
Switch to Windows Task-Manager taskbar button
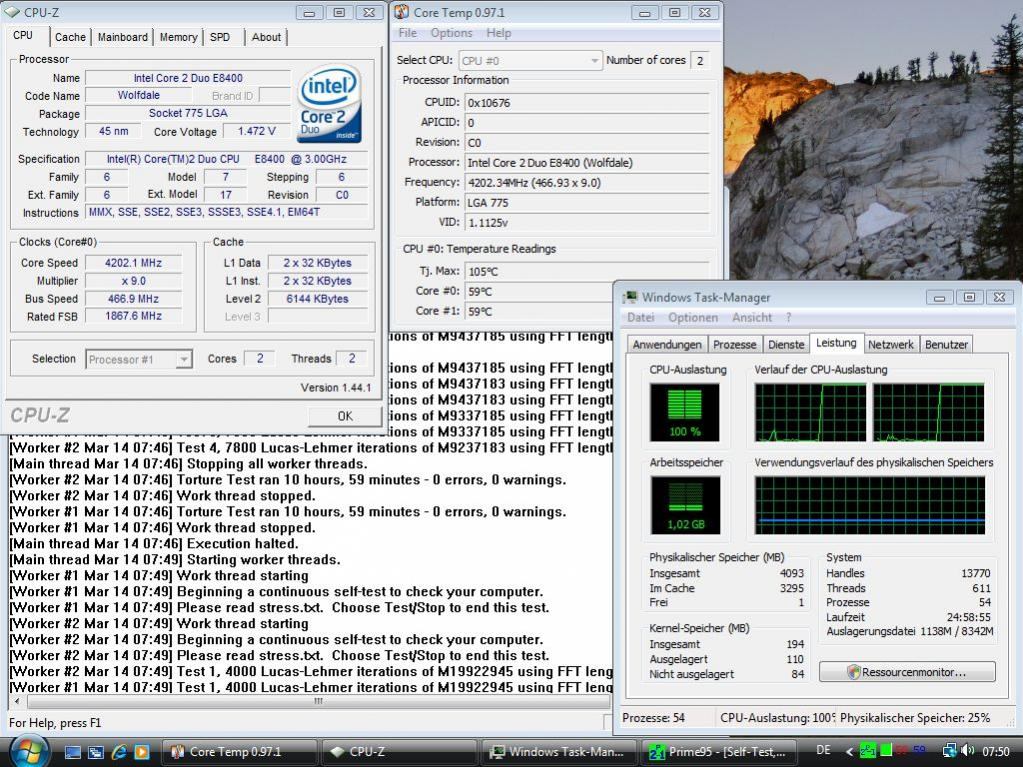click(x=558, y=752)
